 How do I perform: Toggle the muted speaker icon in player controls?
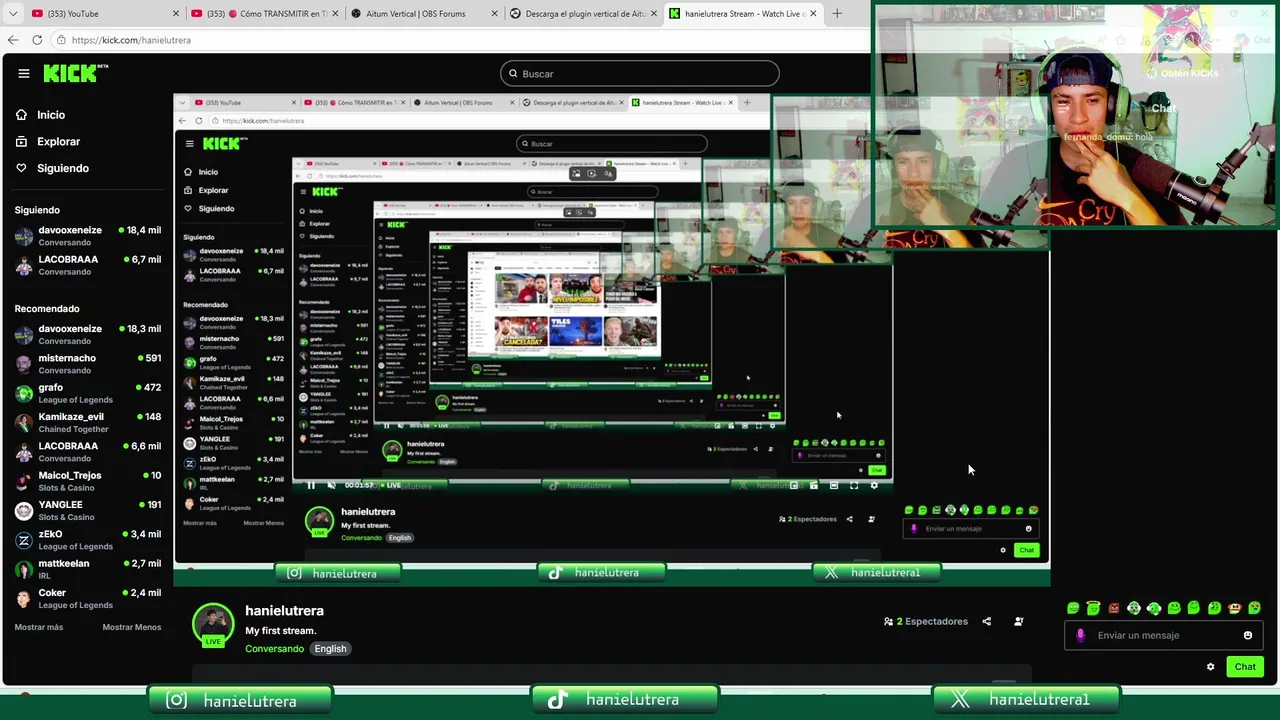331,485
